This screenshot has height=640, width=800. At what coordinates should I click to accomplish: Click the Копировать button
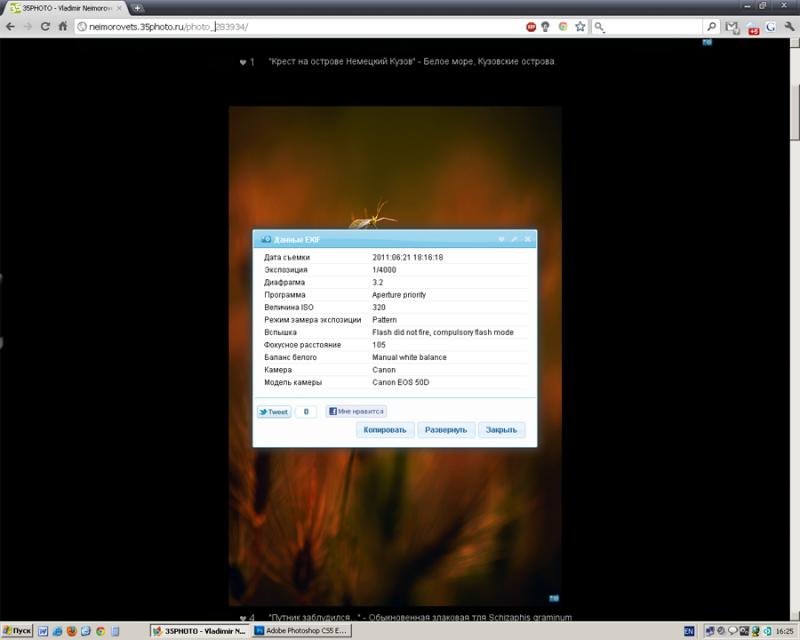(x=385, y=430)
